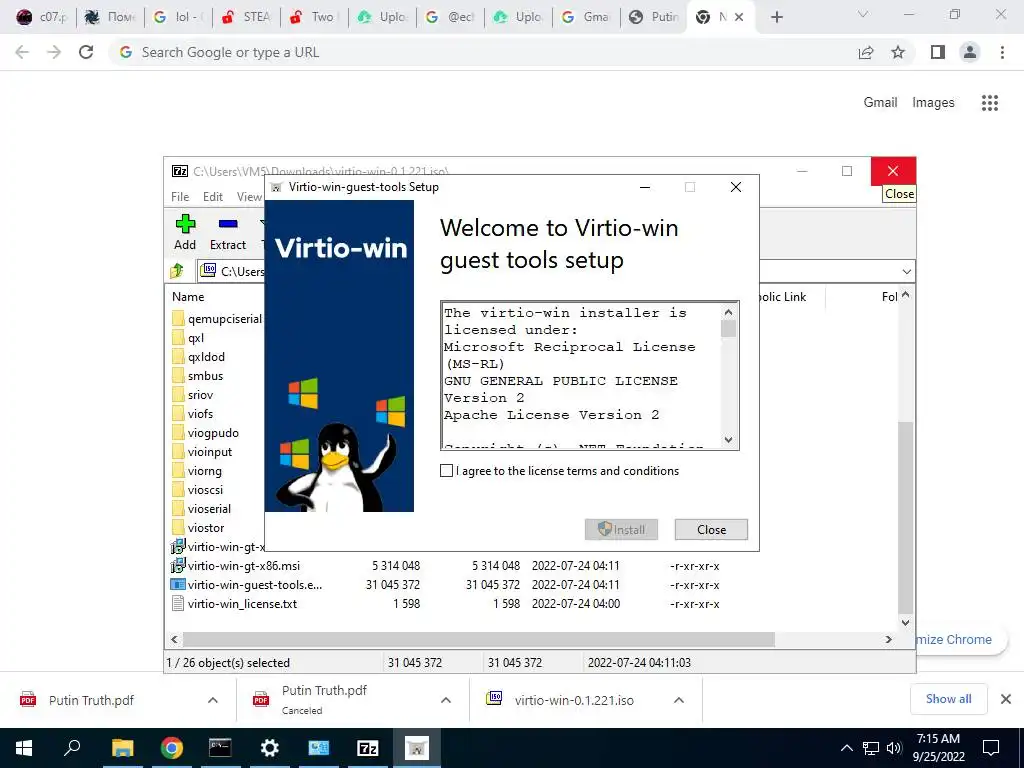1024x768 pixels.
Task: Open the Google apps grid
Action: point(990,103)
